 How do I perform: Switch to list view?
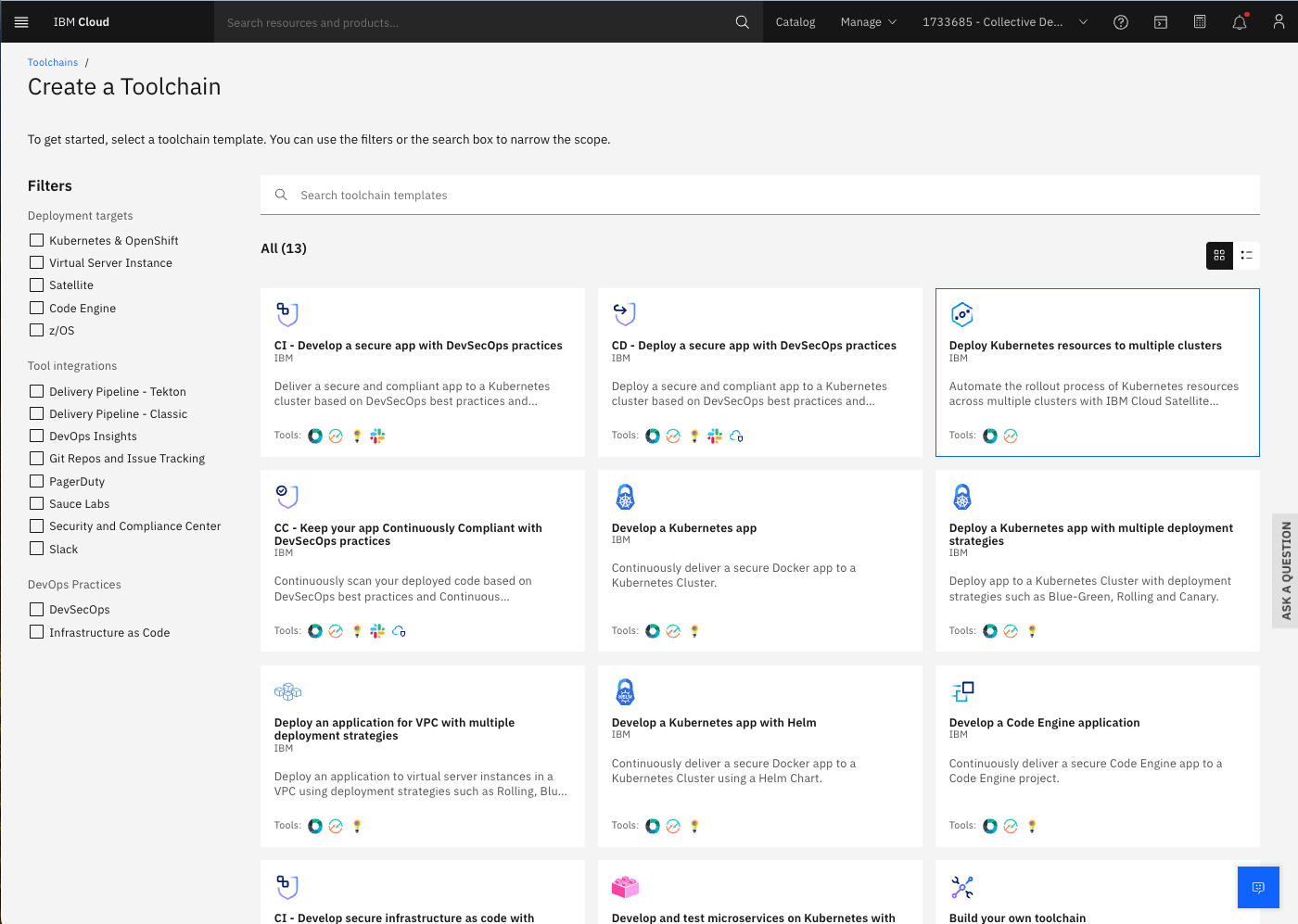[x=1246, y=255]
